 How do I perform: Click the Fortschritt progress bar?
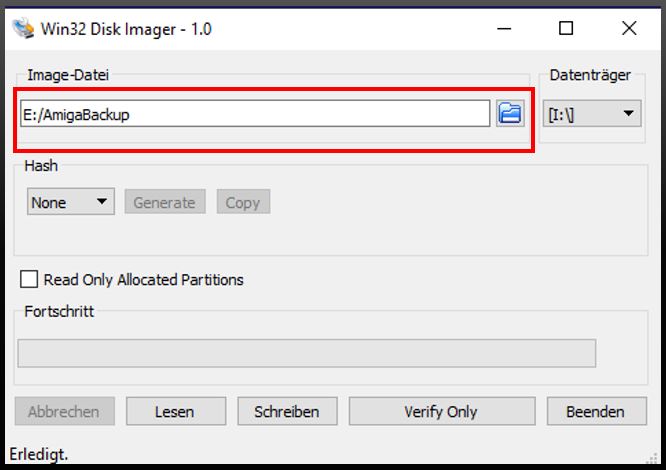[x=306, y=353]
